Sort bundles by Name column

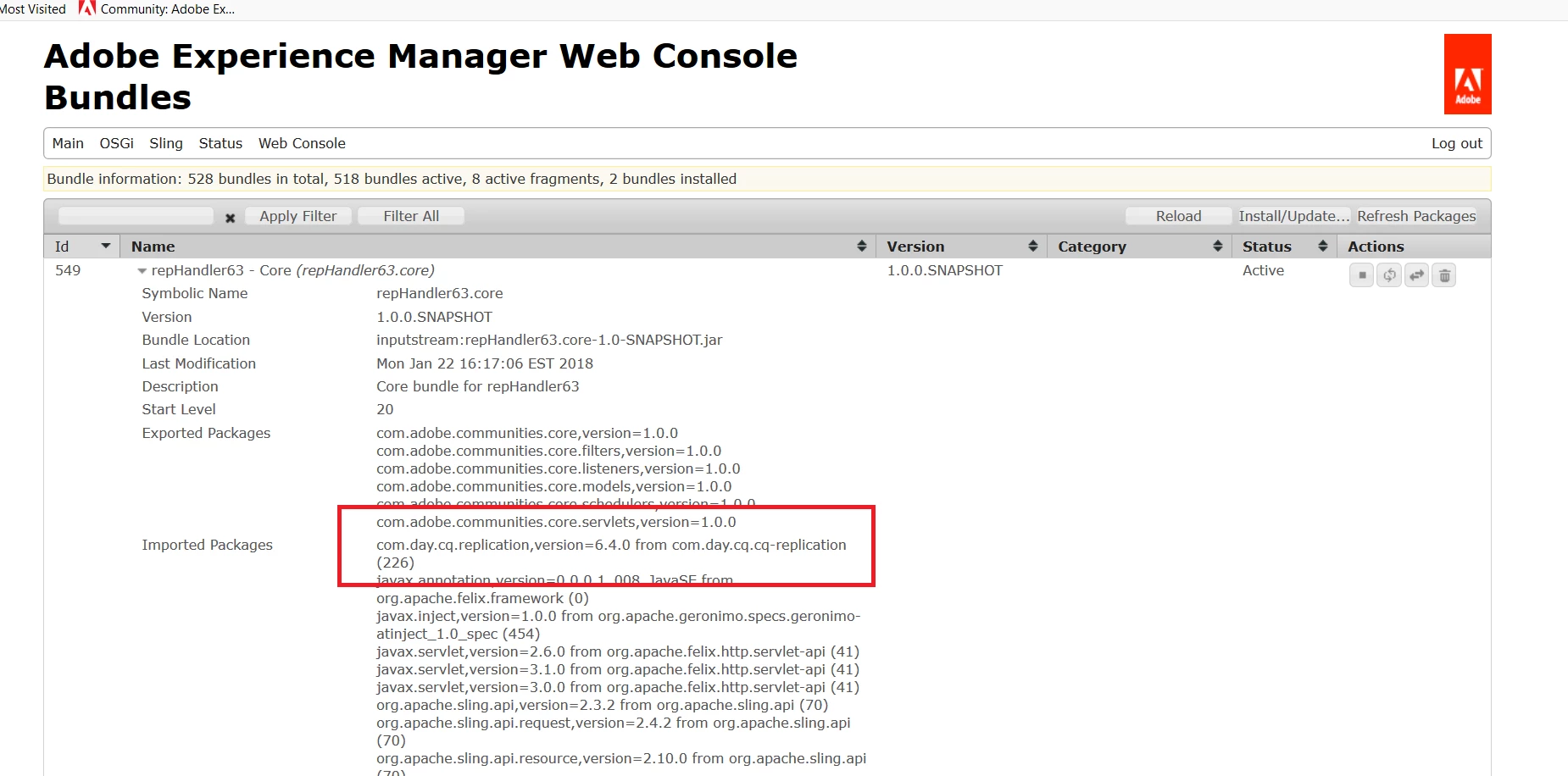pyautogui.click(x=498, y=247)
